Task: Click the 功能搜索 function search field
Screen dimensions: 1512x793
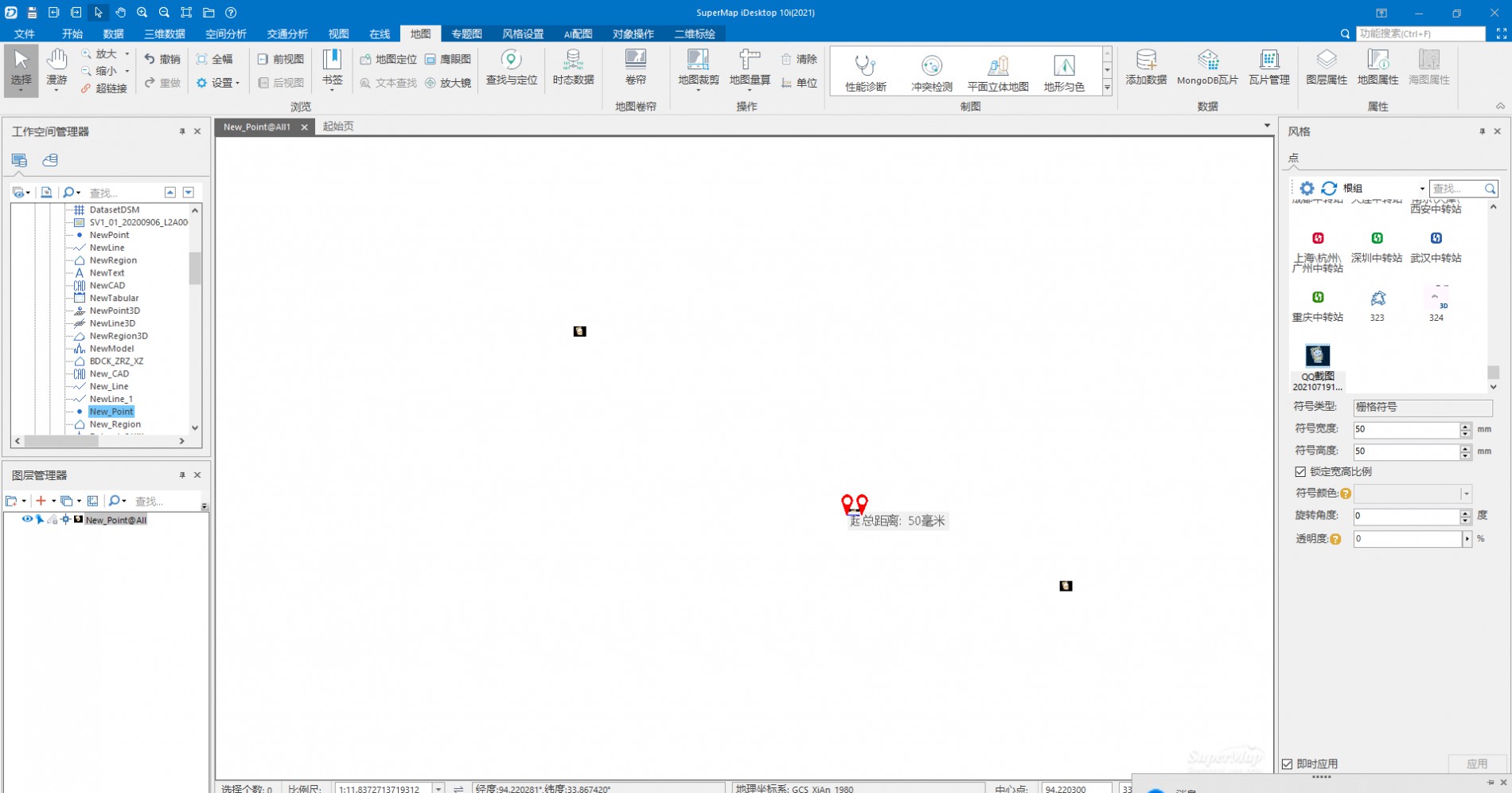Action: tap(1420, 33)
